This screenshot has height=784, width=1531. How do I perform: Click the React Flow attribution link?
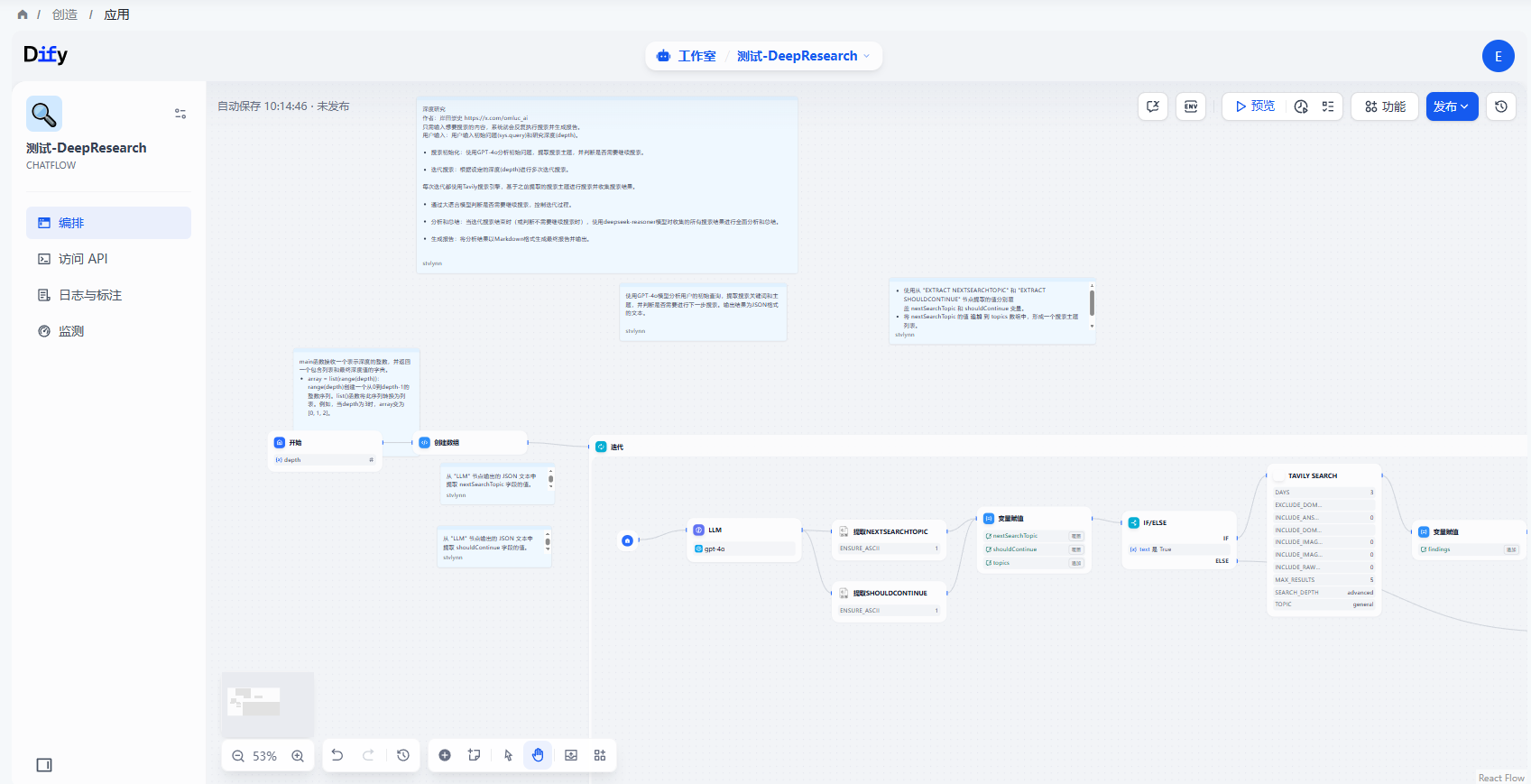coord(1501,778)
